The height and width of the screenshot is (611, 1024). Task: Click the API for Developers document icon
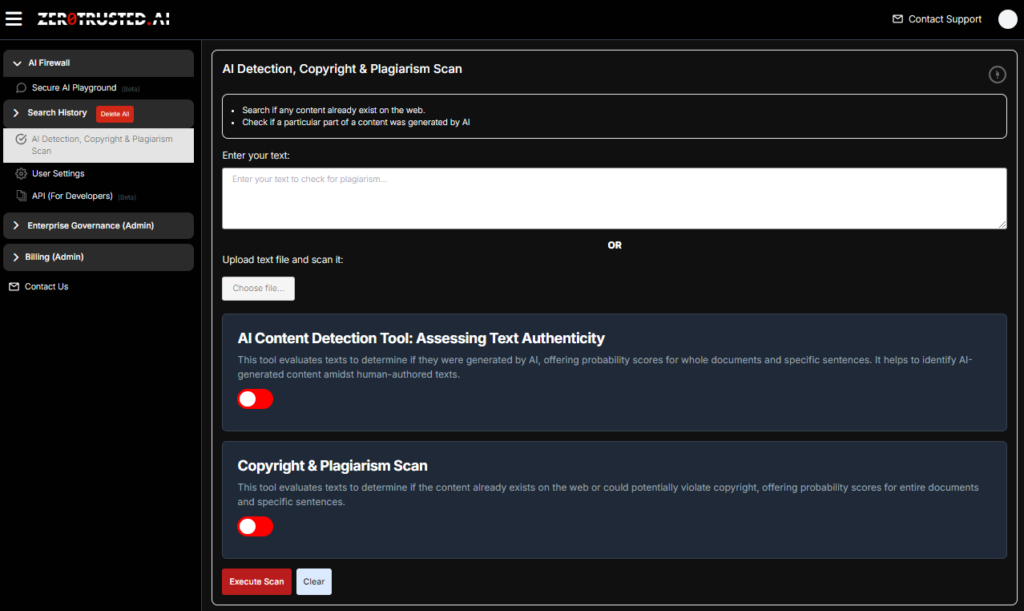point(21,196)
